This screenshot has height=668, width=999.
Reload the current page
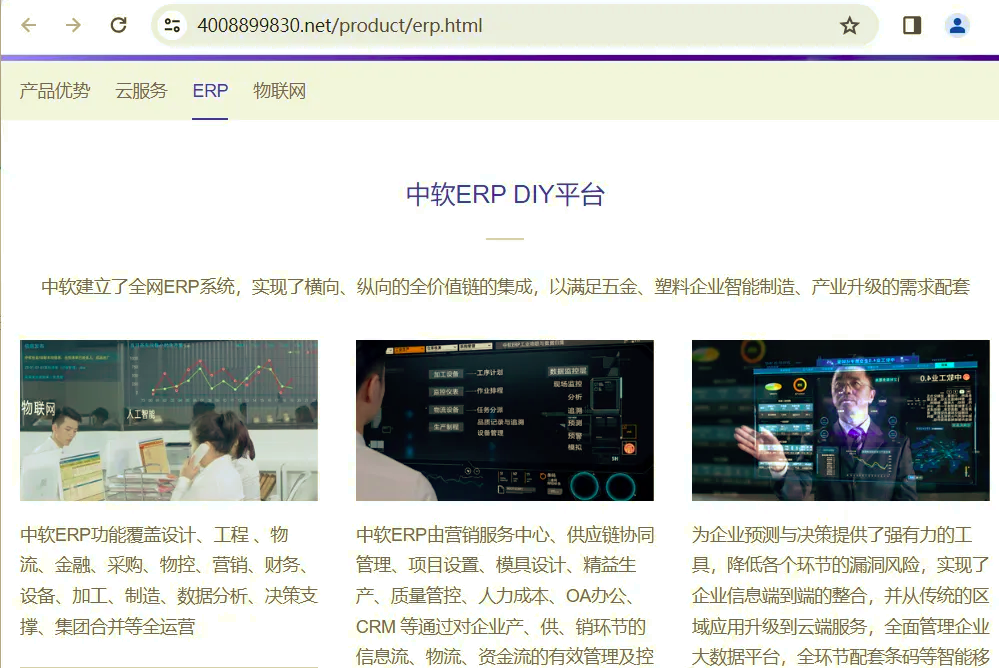(118, 25)
